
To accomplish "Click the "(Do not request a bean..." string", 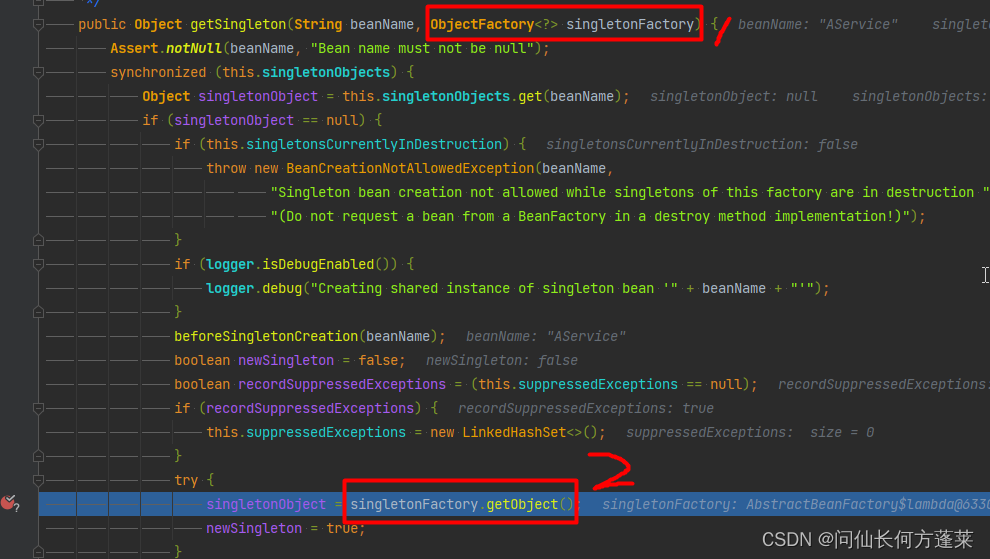I will tap(590, 217).
